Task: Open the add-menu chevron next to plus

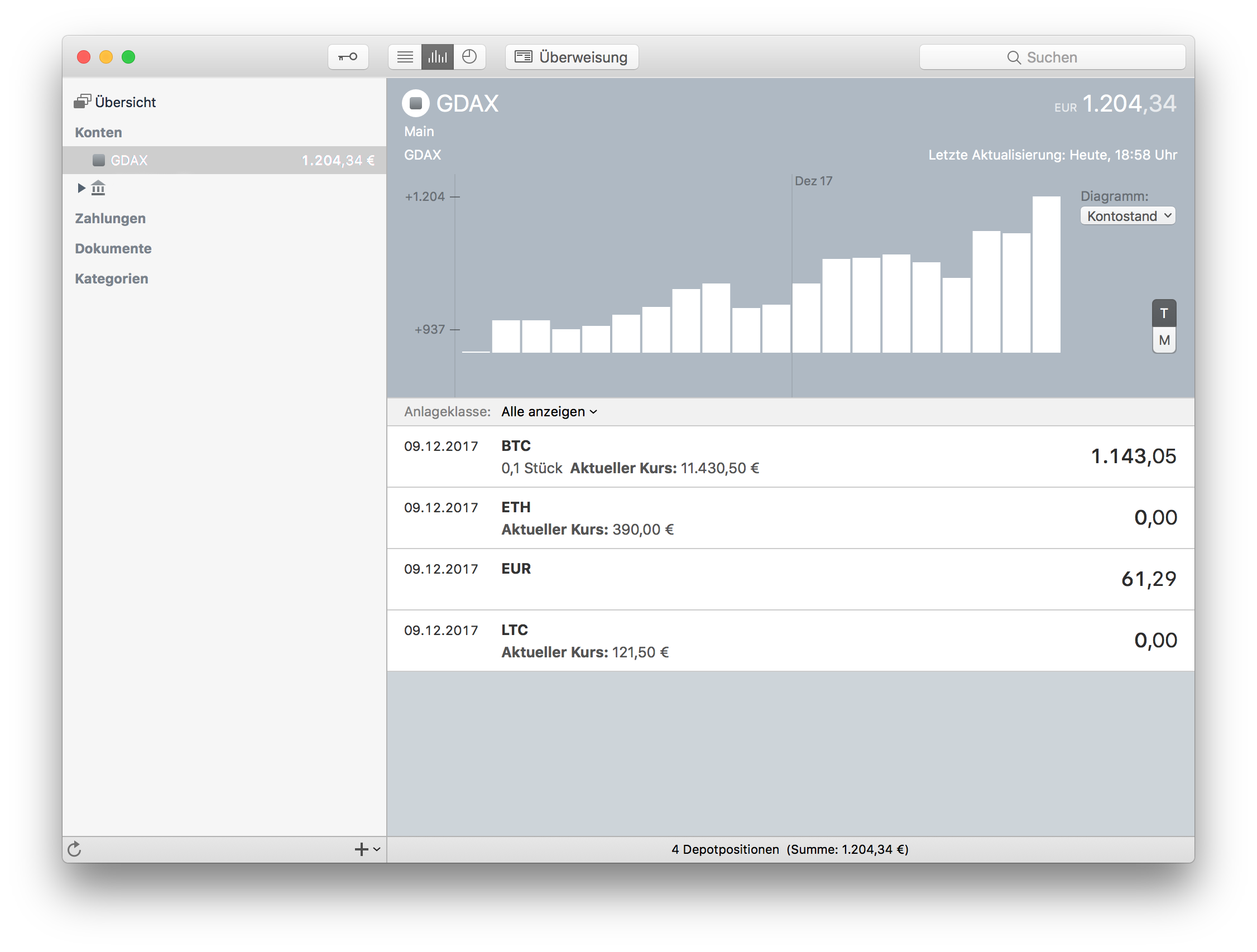Action: 377,849
